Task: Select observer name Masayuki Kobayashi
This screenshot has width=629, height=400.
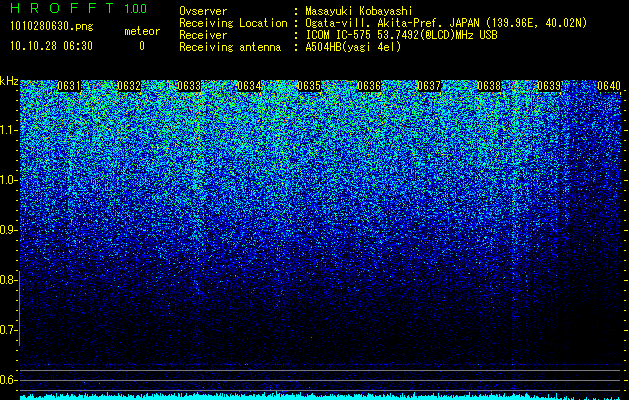Action: click(x=358, y=11)
